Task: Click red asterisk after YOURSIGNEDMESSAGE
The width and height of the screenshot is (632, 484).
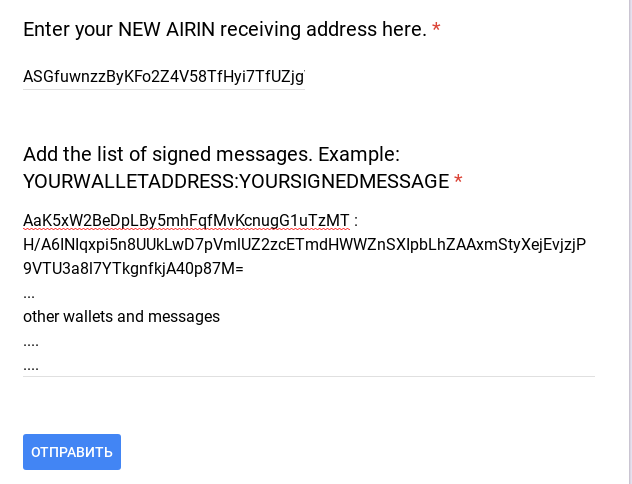Action: point(458,181)
